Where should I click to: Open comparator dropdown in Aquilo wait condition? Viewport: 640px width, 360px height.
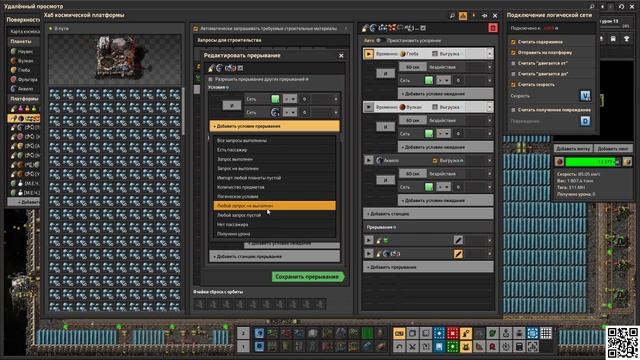point(444,187)
